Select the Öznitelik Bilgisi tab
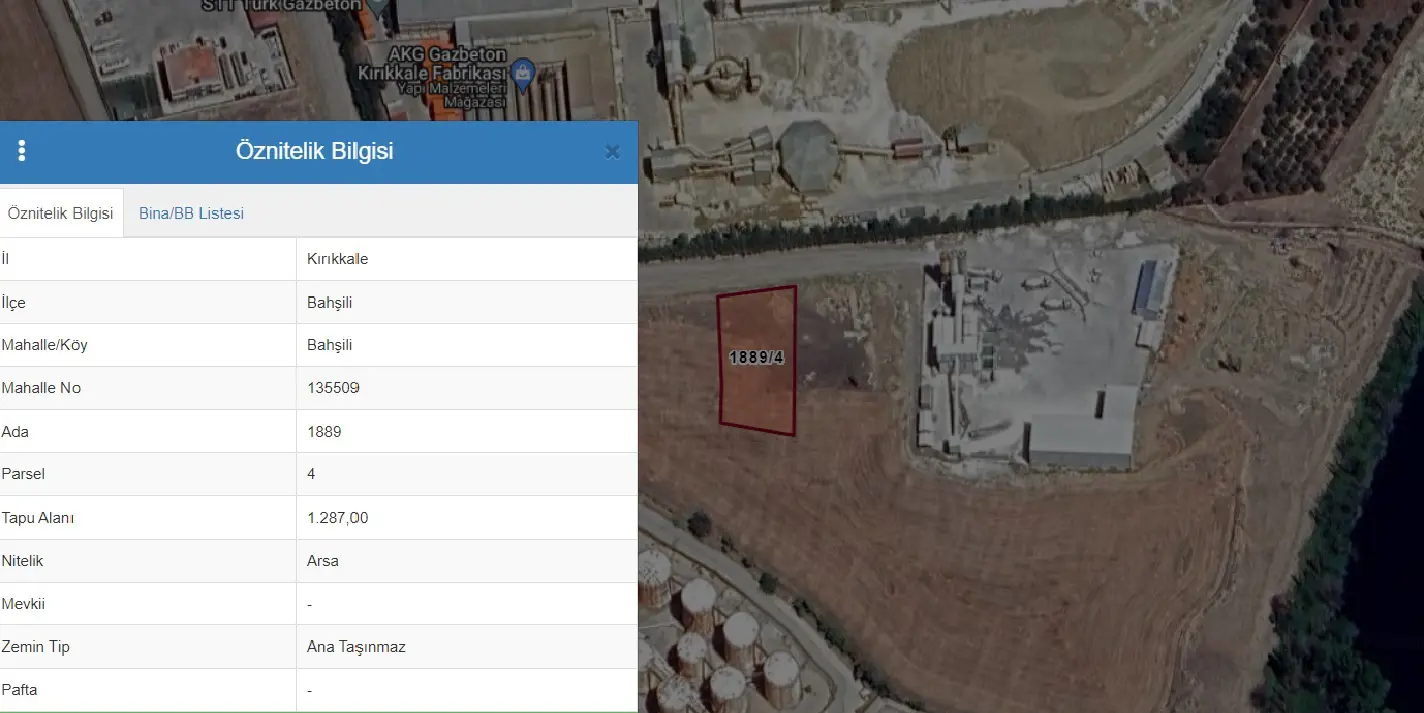The image size is (1424, 713). click(61, 213)
